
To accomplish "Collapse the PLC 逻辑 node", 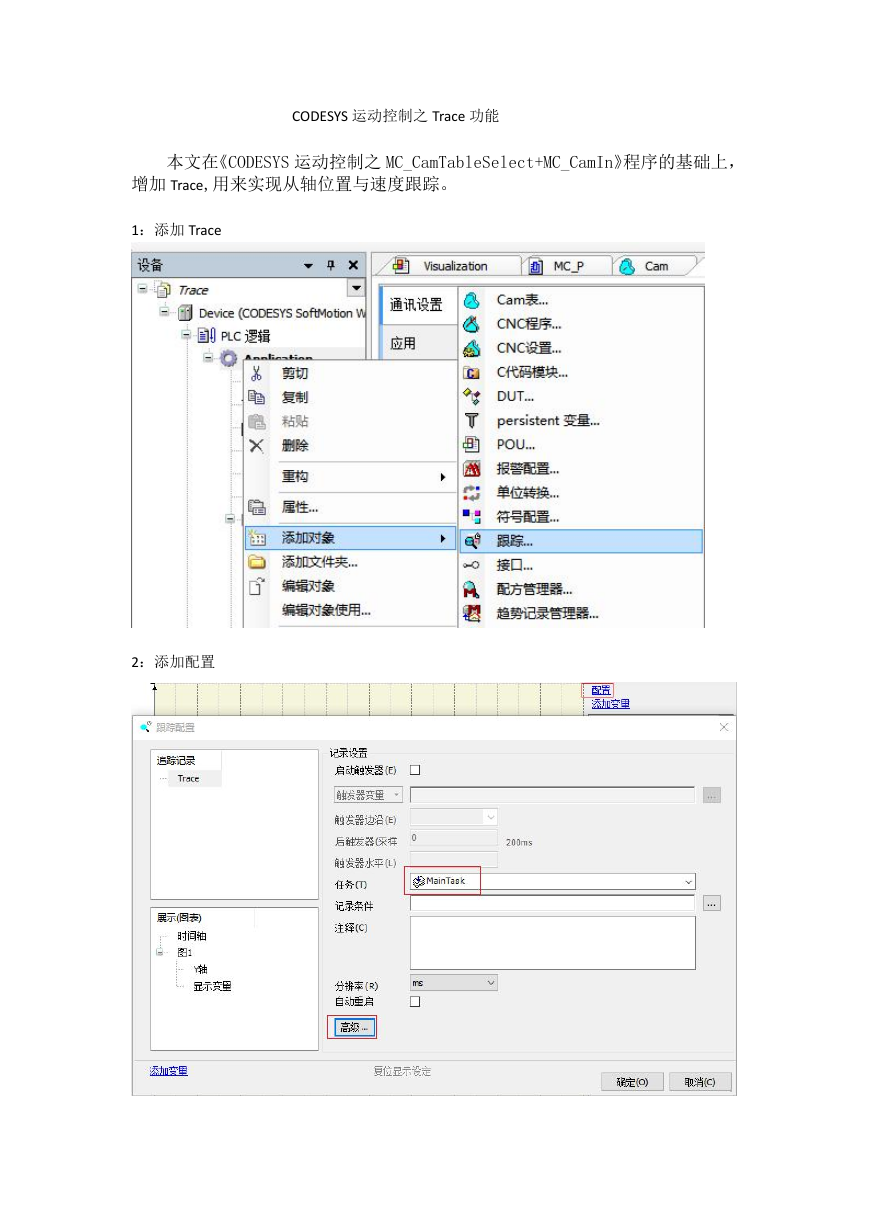I will 187,335.
